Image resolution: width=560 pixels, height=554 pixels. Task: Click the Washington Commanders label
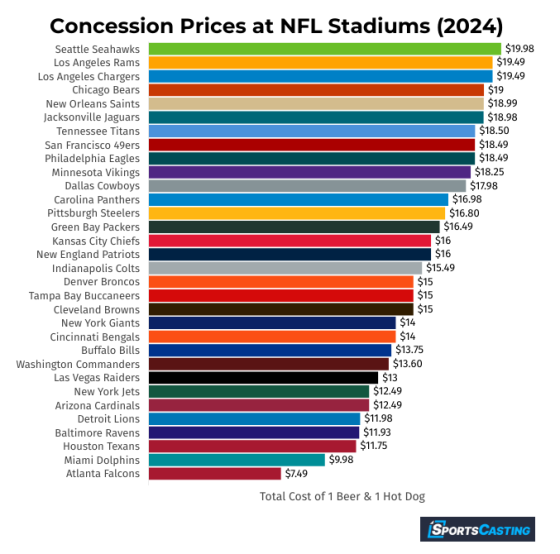pyautogui.click(x=78, y=364)
